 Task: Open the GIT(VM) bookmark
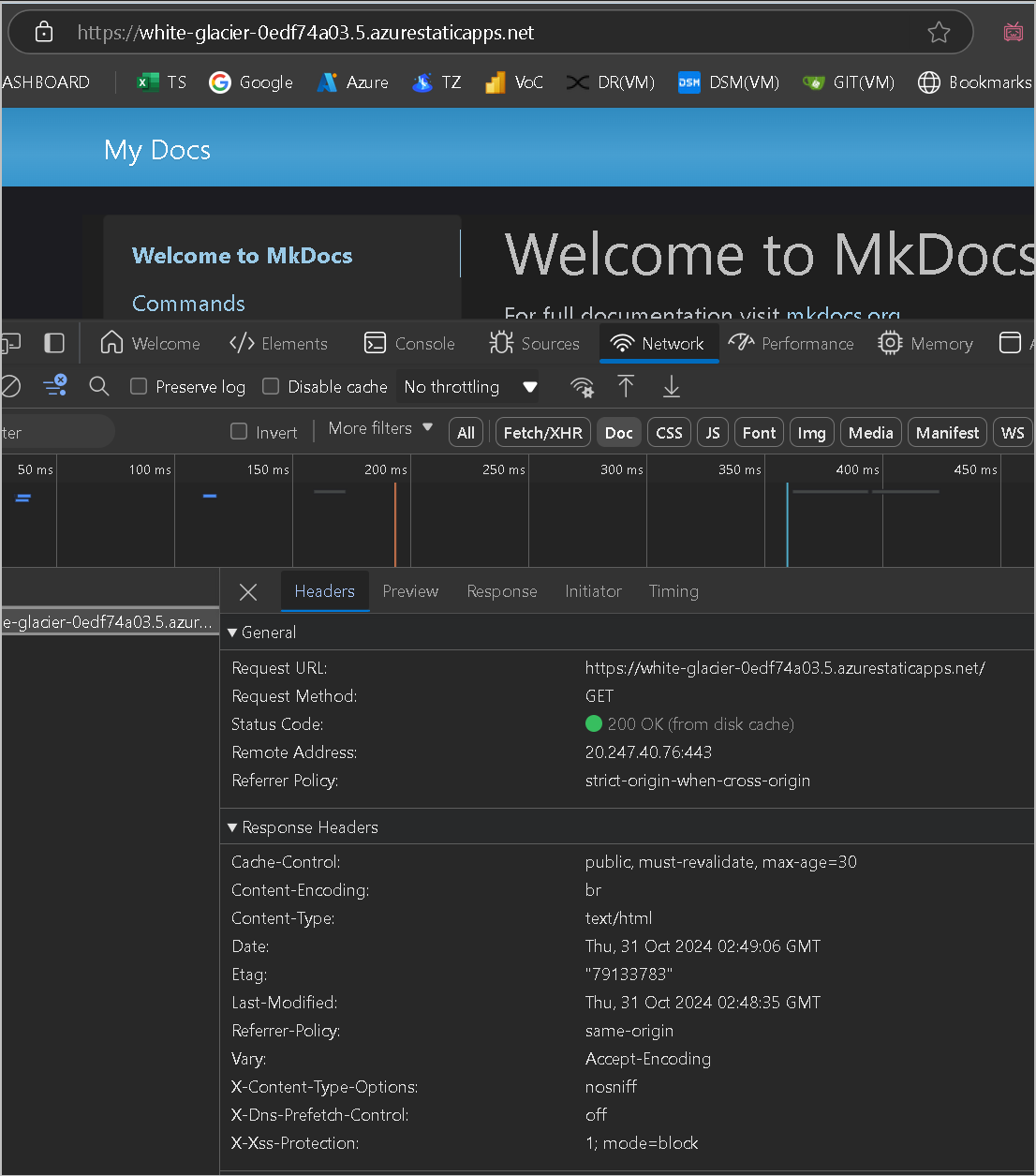pos(849,82)
